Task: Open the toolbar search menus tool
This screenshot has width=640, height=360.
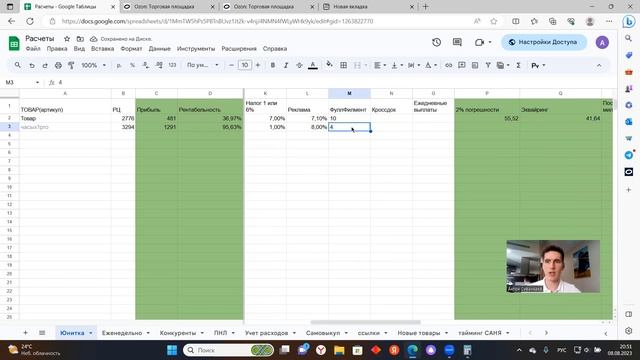Action: 18,65
